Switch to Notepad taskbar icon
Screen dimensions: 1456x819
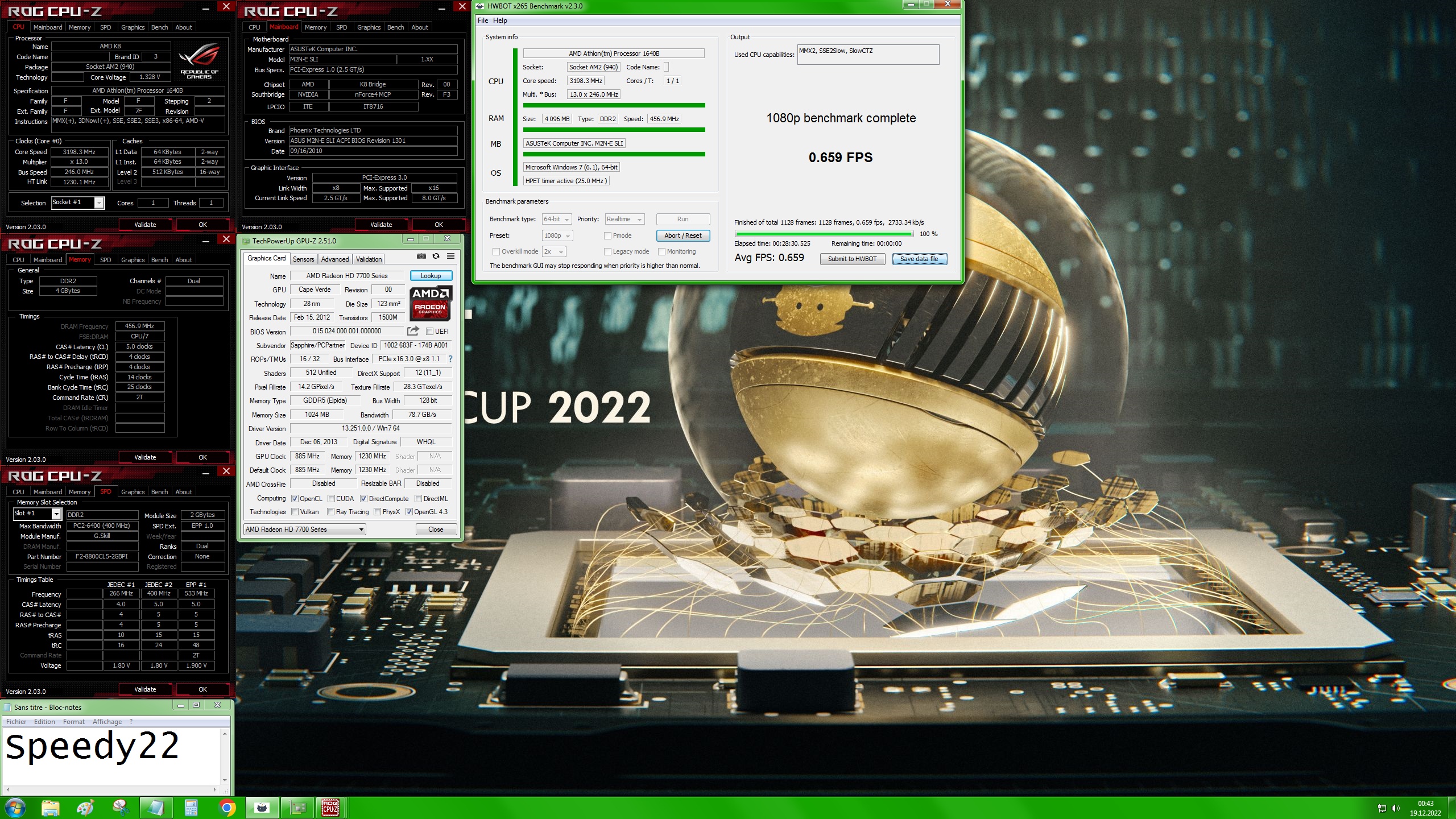click(156, 808)
